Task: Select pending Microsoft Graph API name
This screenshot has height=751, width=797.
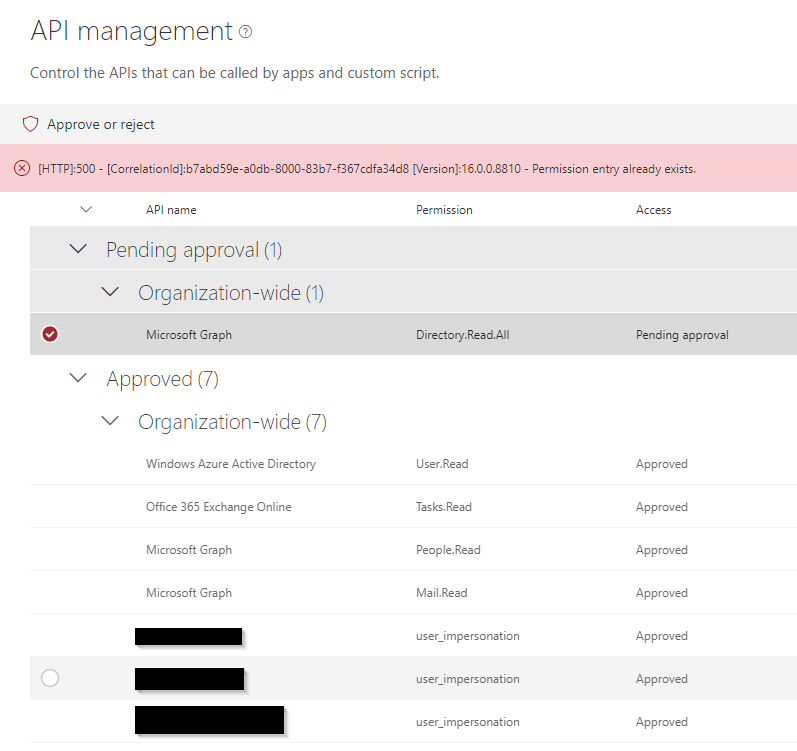Action: (189, 335)
